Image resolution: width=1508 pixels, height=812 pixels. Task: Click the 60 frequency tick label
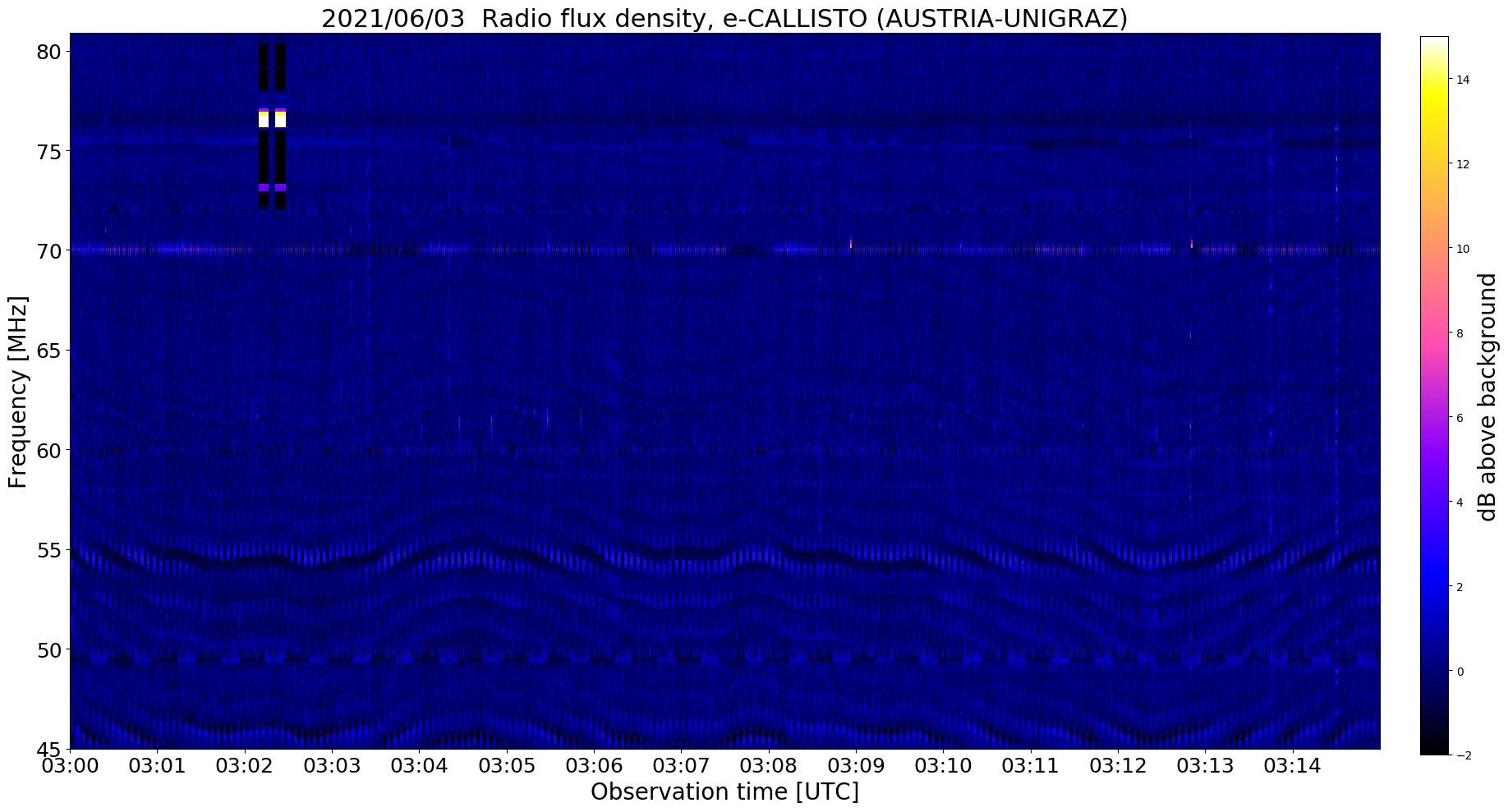click(48, 451)
